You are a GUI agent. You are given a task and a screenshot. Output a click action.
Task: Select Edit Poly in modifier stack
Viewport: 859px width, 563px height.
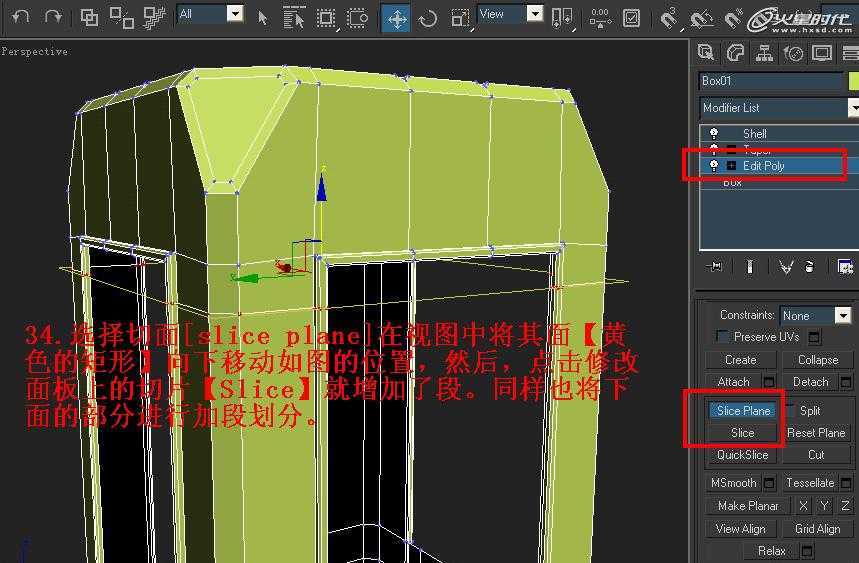pos(764,165)
